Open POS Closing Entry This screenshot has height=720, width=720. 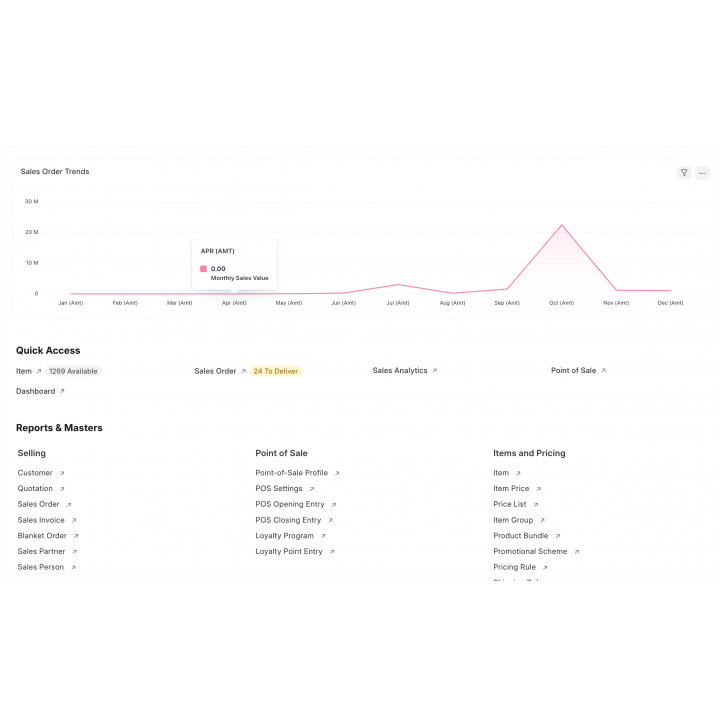pyautogui.click(x=288, y=520)
